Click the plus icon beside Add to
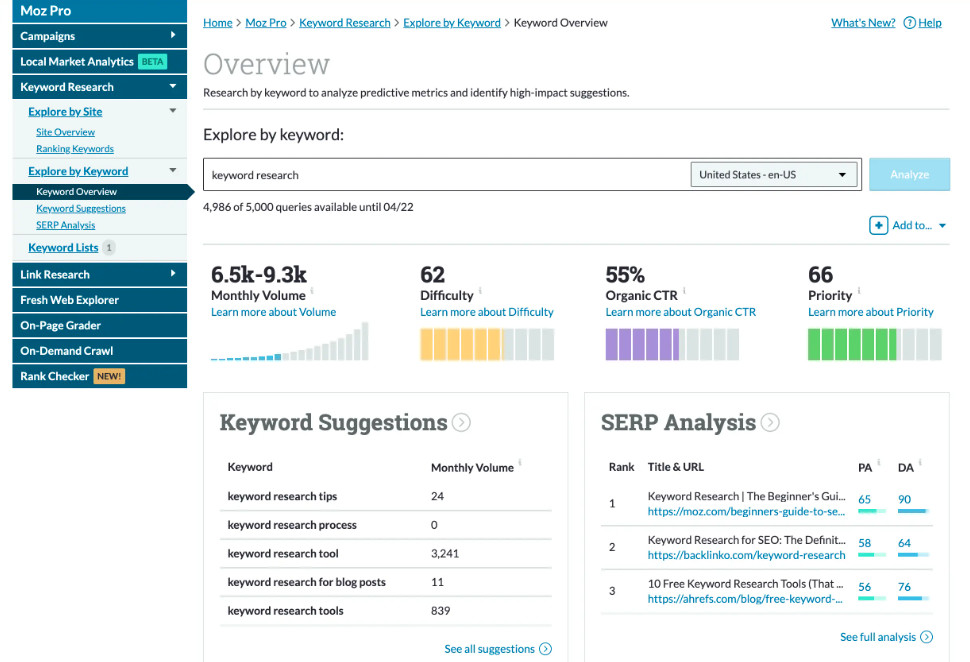 click(878, 225)
